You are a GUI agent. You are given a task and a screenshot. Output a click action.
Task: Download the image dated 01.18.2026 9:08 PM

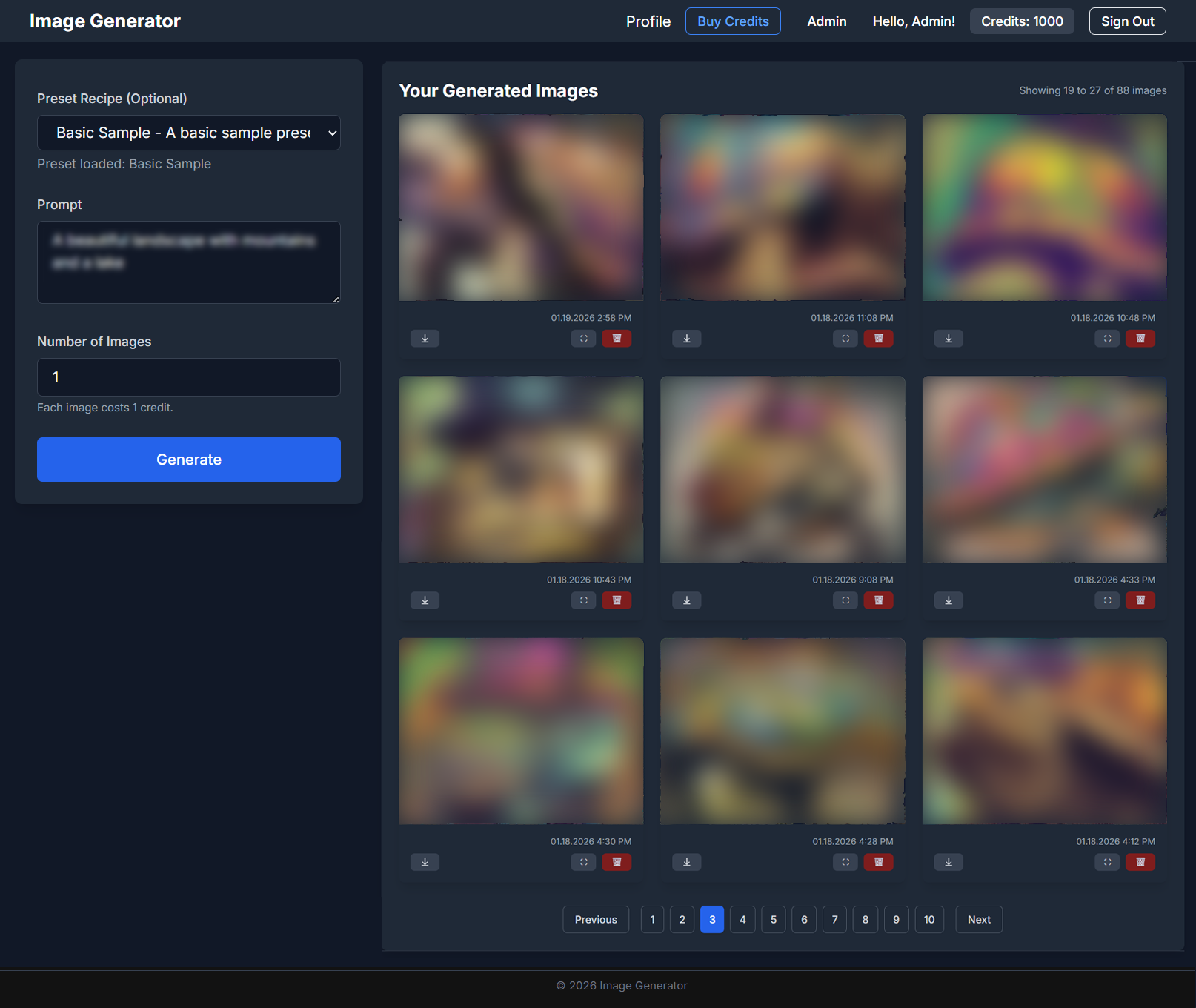click(686, 600)
